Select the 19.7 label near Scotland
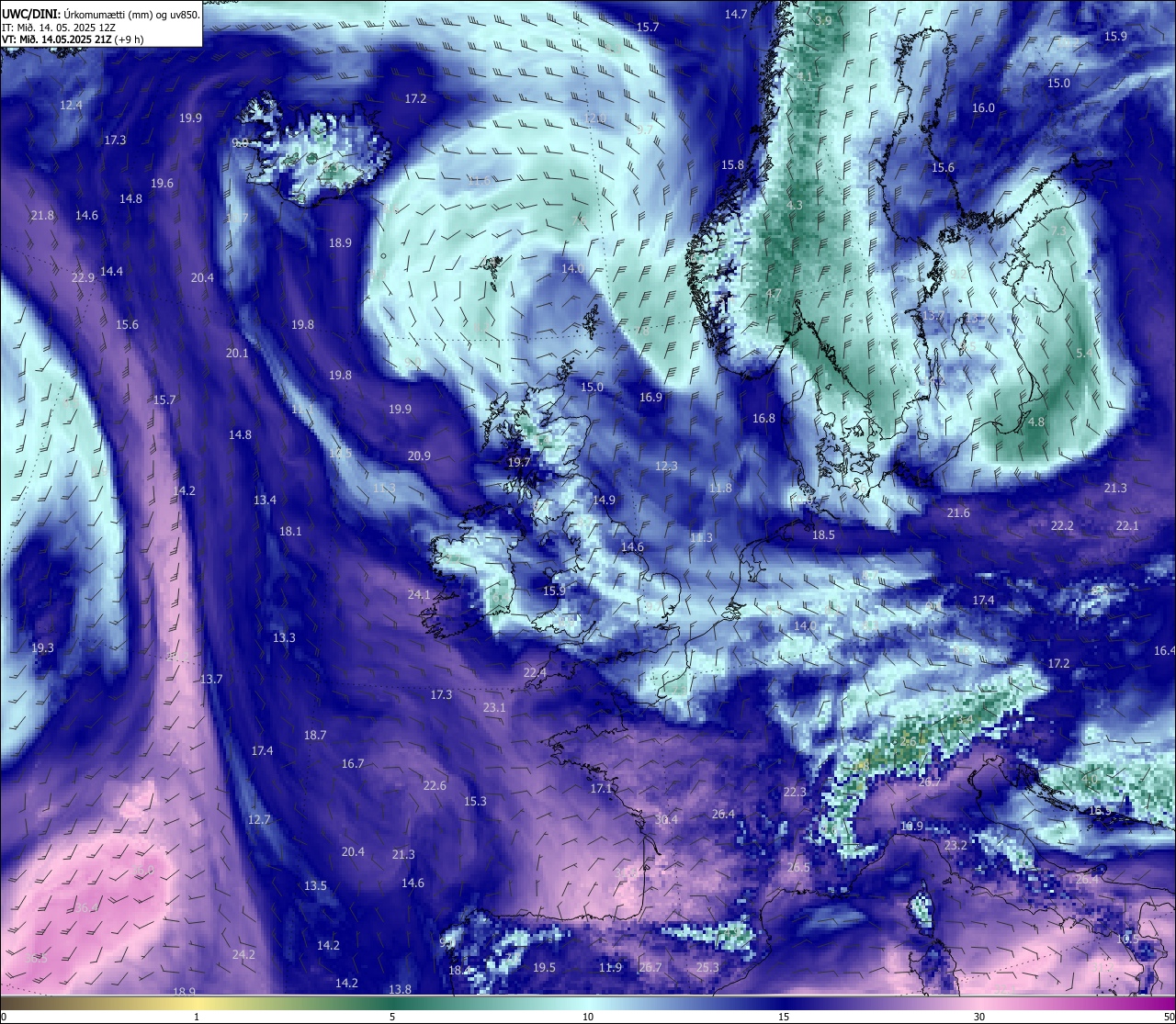Viewport: 1176px width, 1024px height. [519, 463]
